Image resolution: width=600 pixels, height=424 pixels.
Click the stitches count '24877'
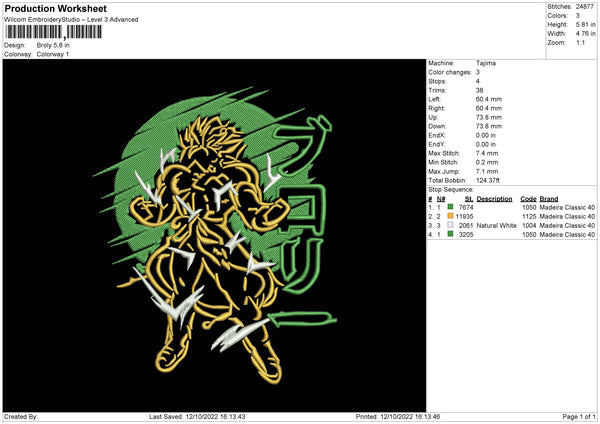pyautogui.click(x=585, y=7)
